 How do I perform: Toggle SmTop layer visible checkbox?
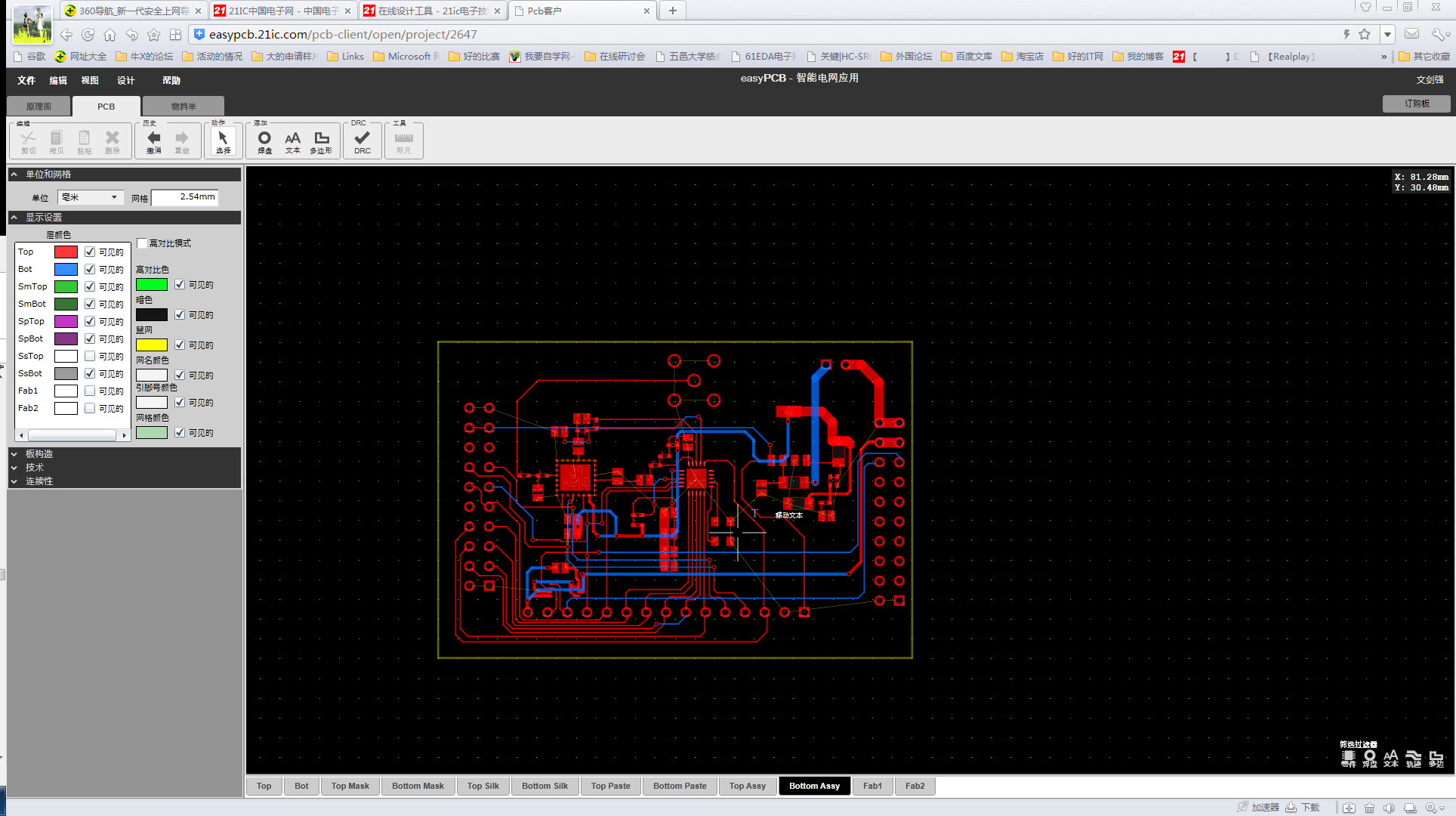click(x=90, y=286)
